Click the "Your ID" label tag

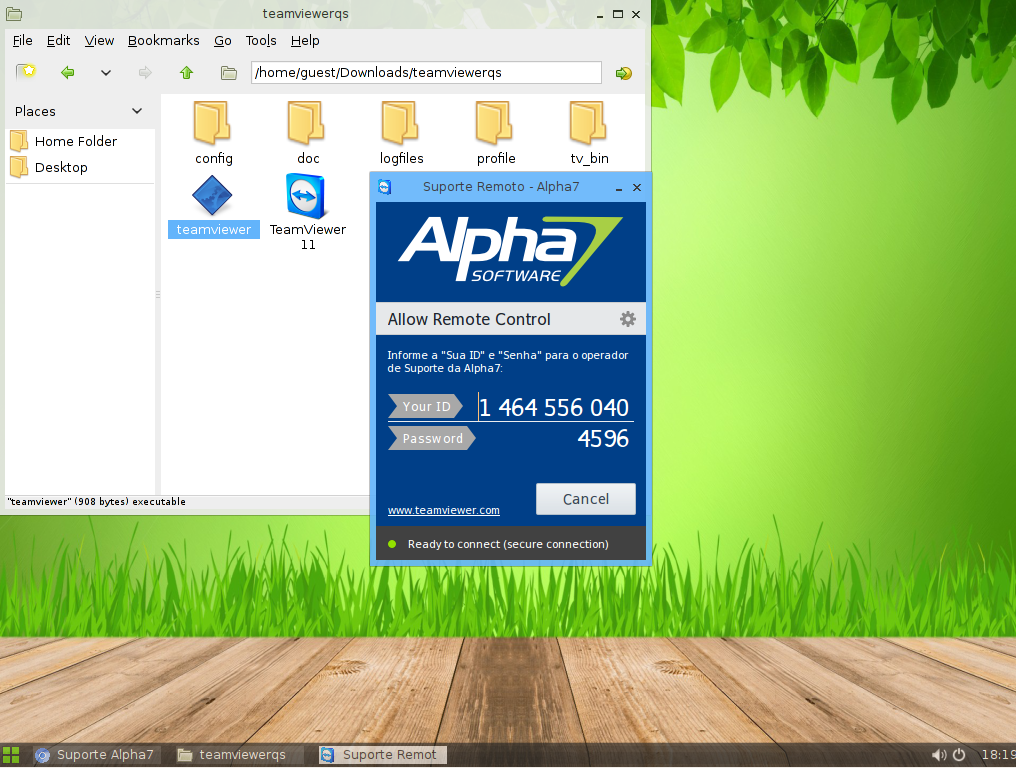426,406
